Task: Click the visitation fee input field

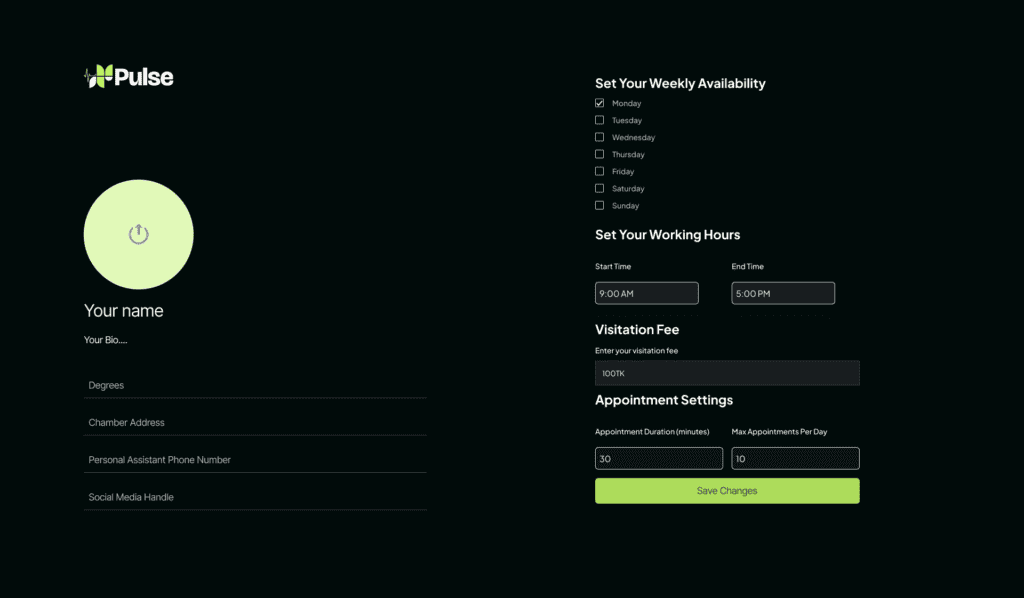Action: point(727,373)
